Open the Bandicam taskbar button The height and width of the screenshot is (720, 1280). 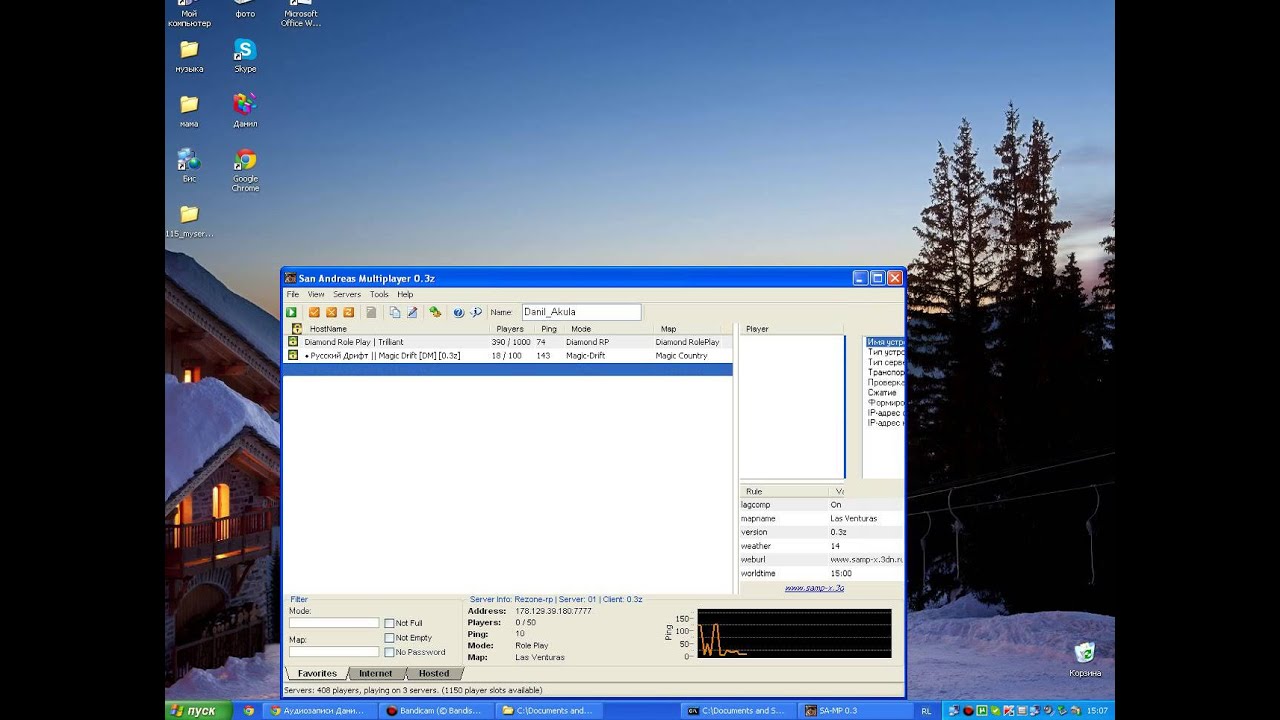coord(439,711)
